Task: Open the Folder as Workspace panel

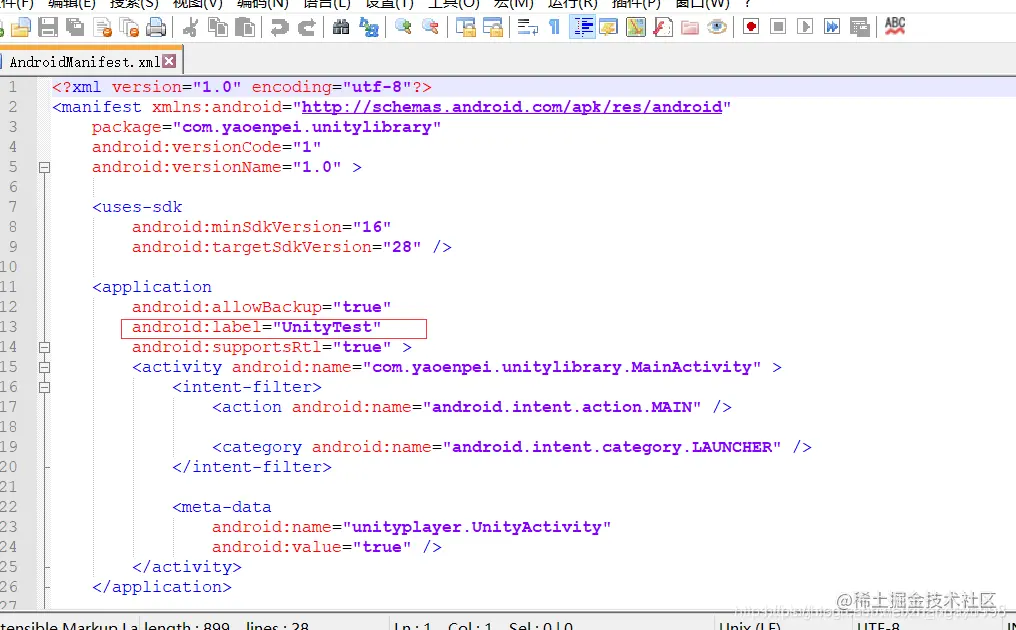Action: click(x=689, y=27)
